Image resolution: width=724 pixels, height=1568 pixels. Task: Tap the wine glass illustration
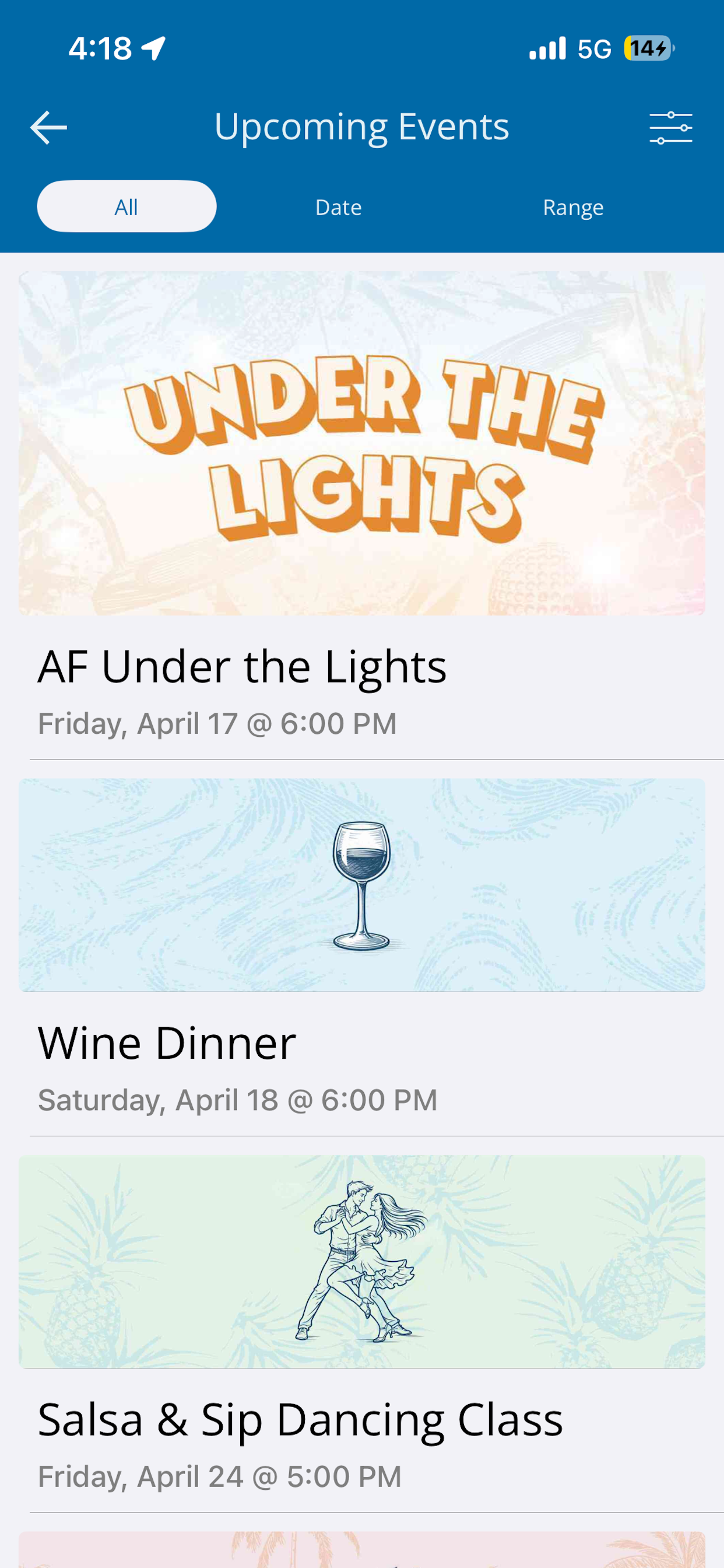coord(363,885)
